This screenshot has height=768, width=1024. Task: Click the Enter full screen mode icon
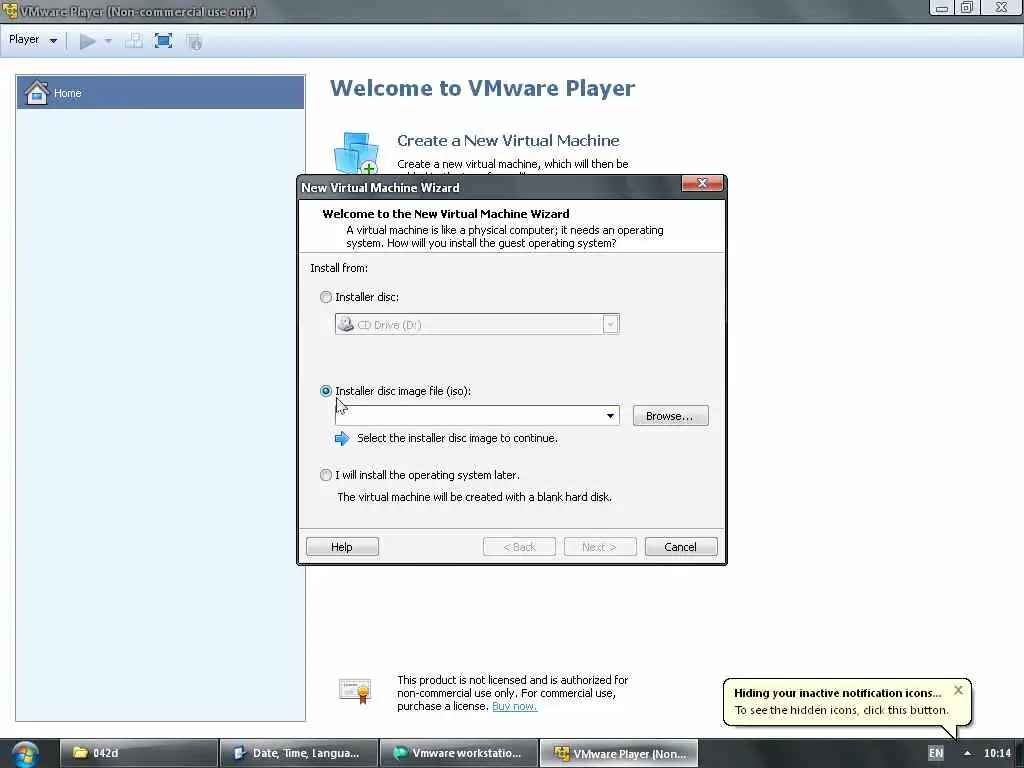(163, 41)
